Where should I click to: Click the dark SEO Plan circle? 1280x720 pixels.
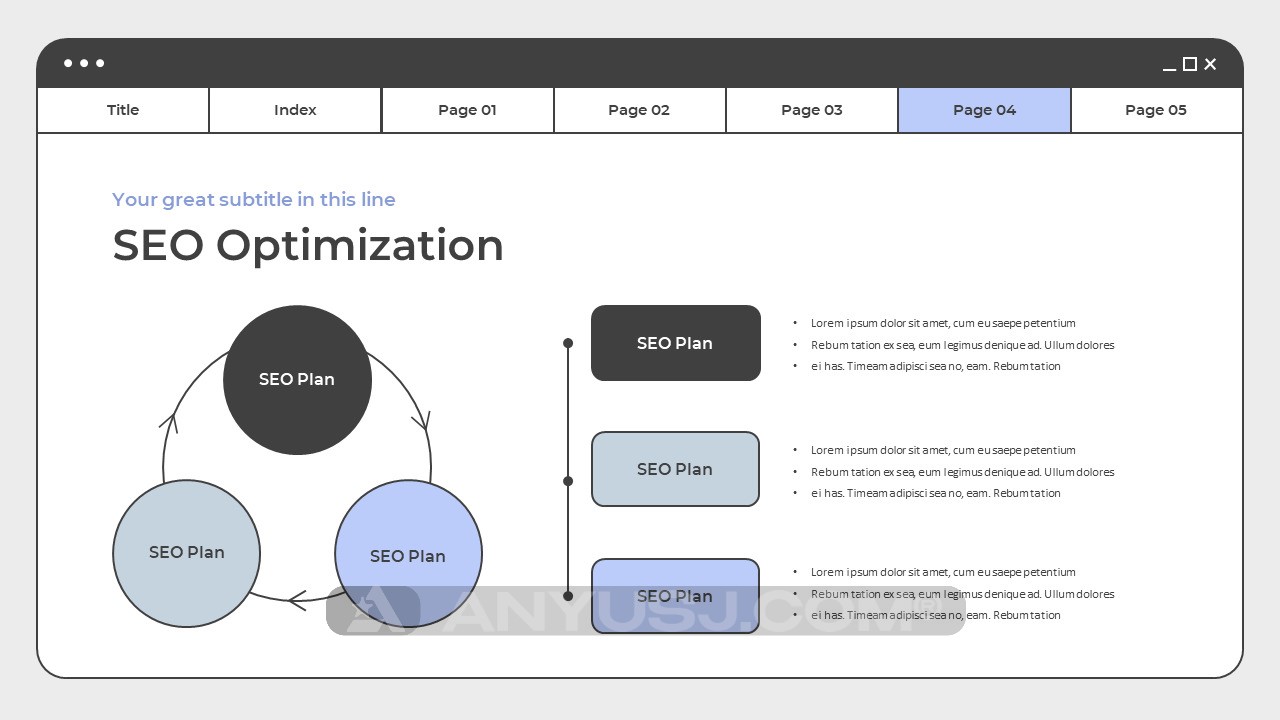pos(297,380)
